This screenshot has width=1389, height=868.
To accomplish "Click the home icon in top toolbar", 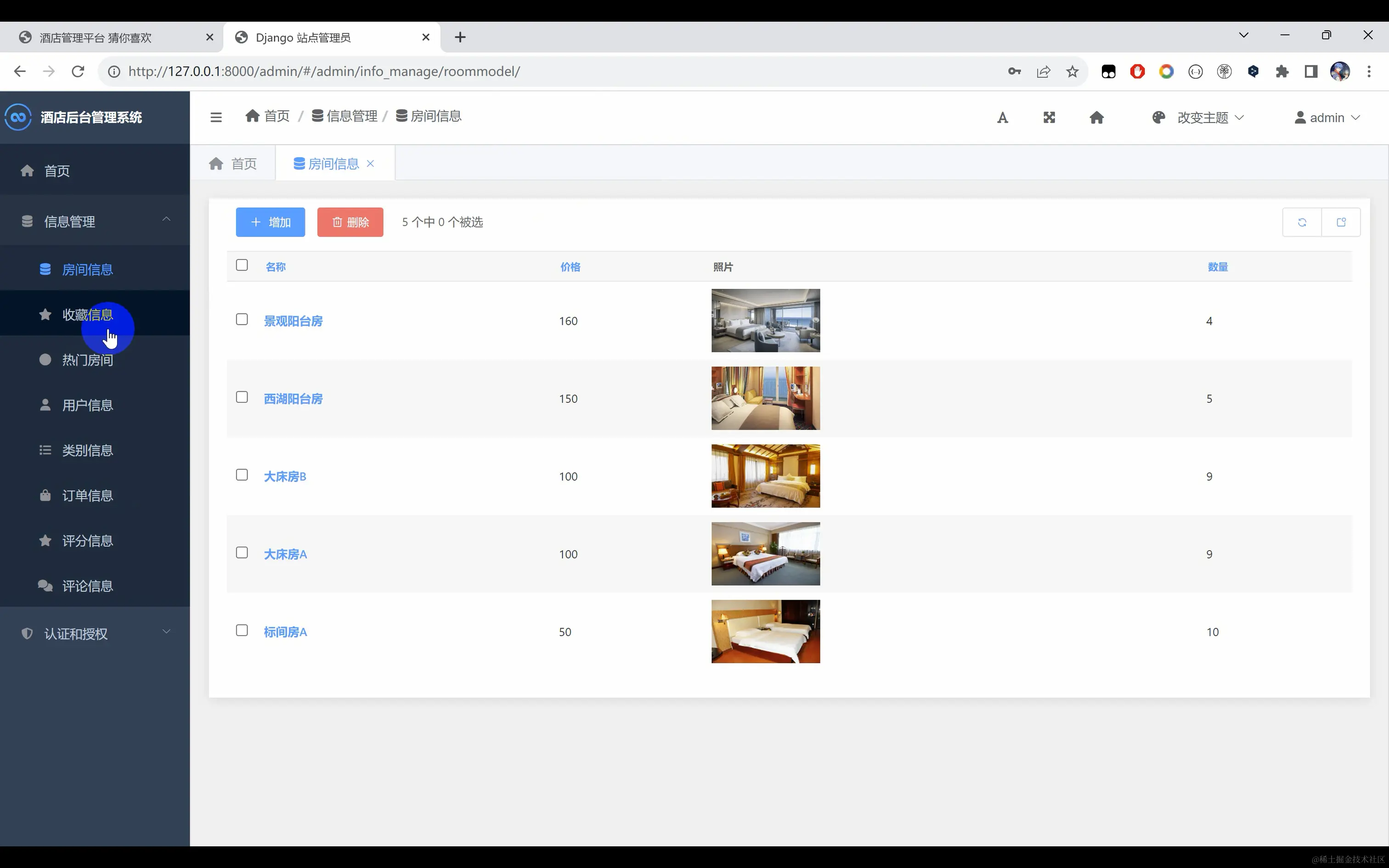I will click(1096, 118).
